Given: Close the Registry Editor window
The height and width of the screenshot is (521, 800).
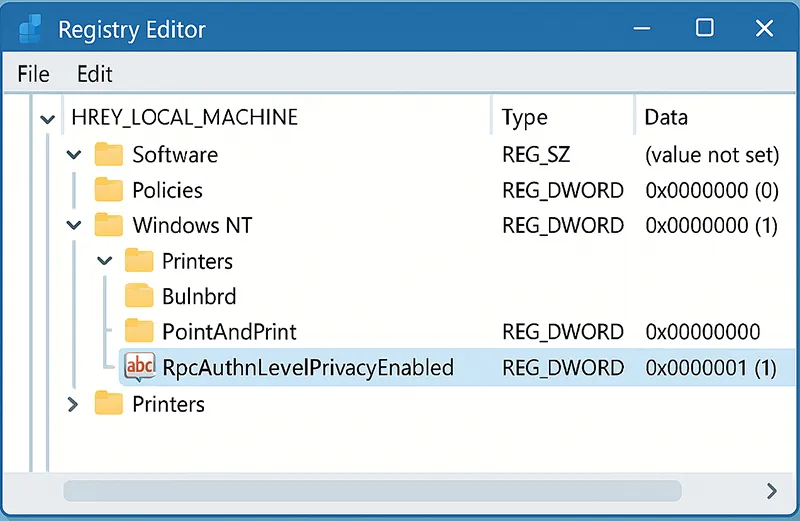Looking at the screenshot, I should click(764, 28).
